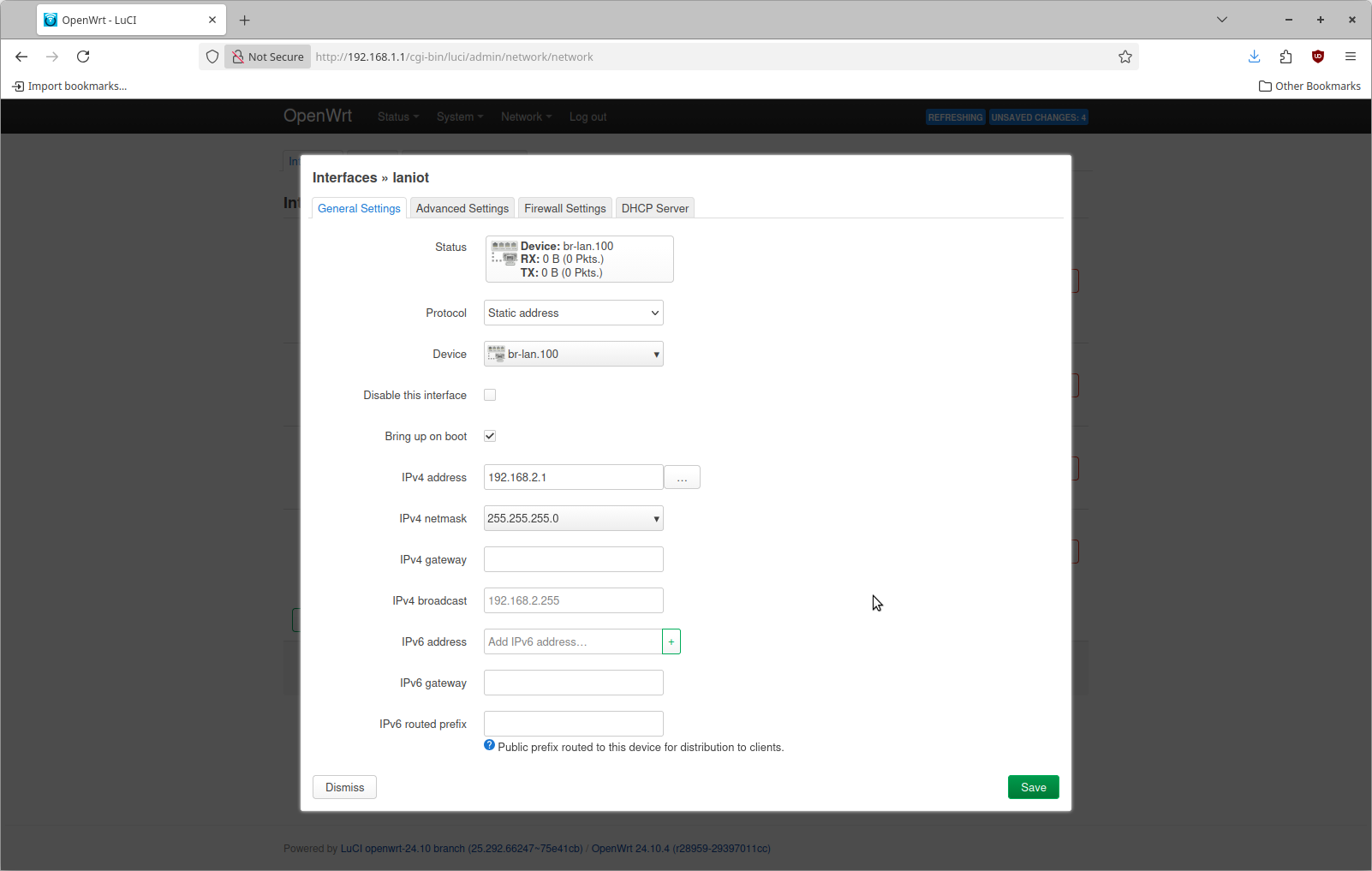Screen dimensions: 1372x871
Task: Toggle Disable this interface checkbox
Action: pyautogui.click(x=490, y=395)
